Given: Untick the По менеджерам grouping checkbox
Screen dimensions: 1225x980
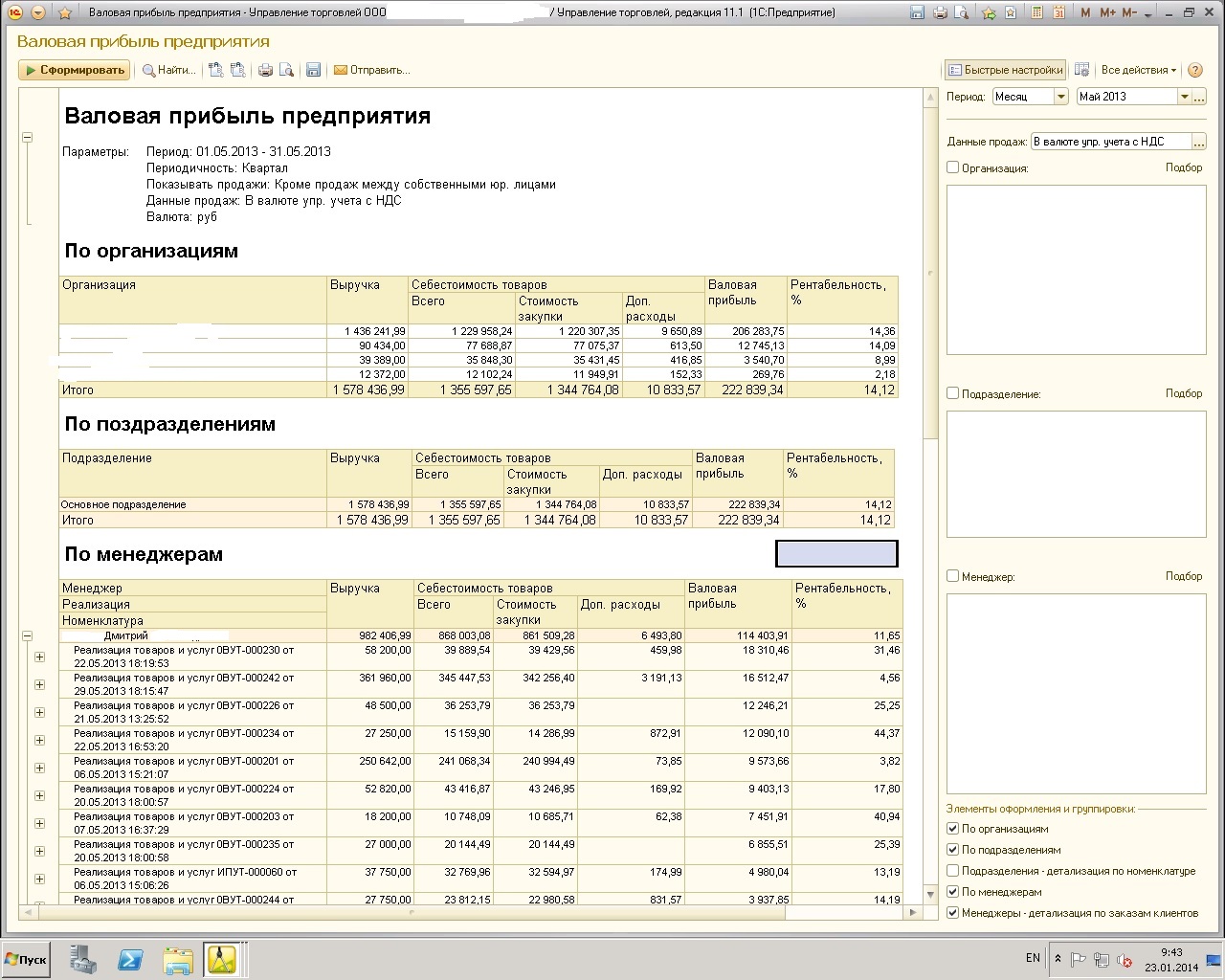Looking at the screenshot, I should [952, 892].
